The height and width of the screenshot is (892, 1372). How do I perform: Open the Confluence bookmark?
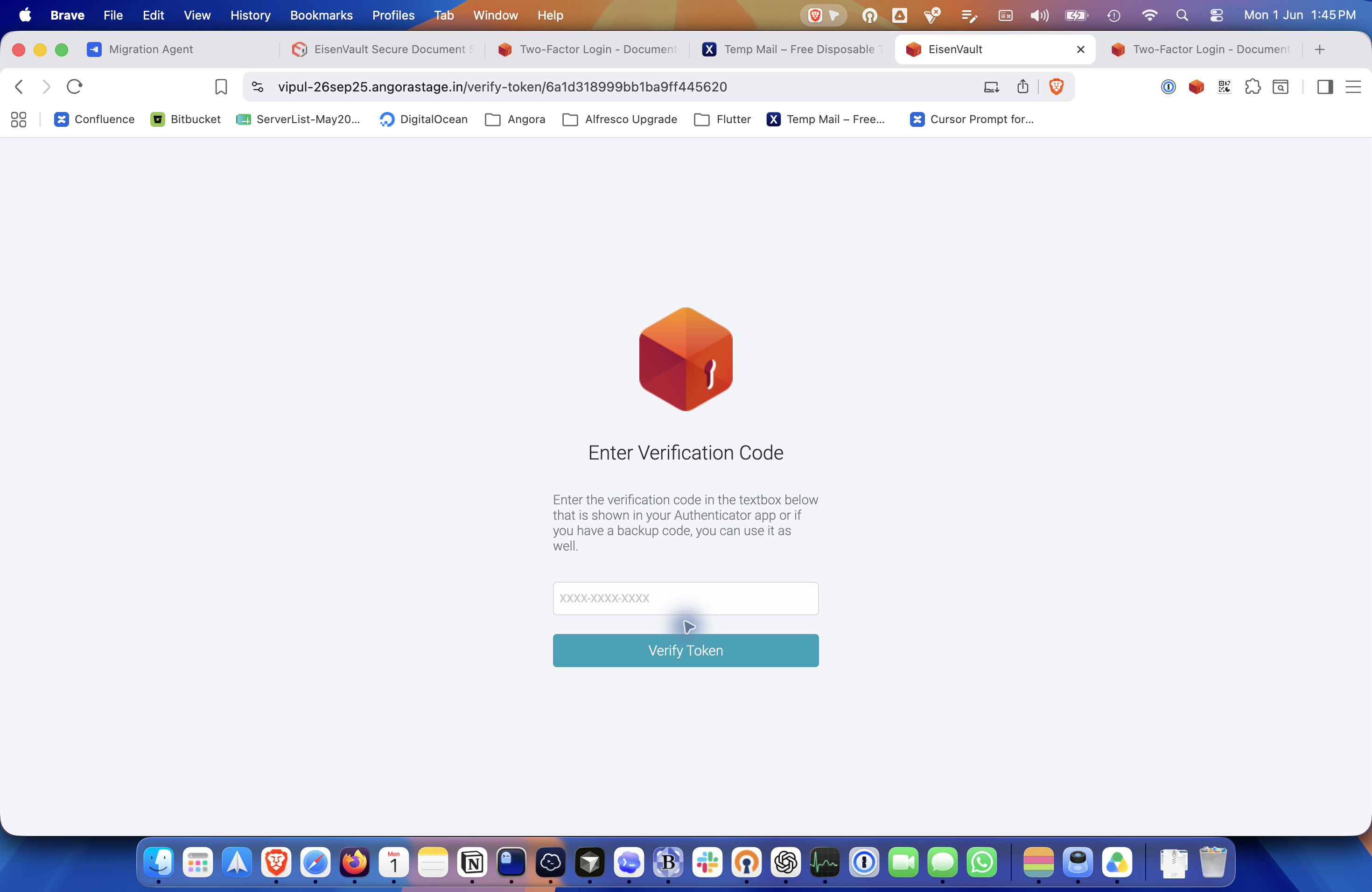coord(94,119)
